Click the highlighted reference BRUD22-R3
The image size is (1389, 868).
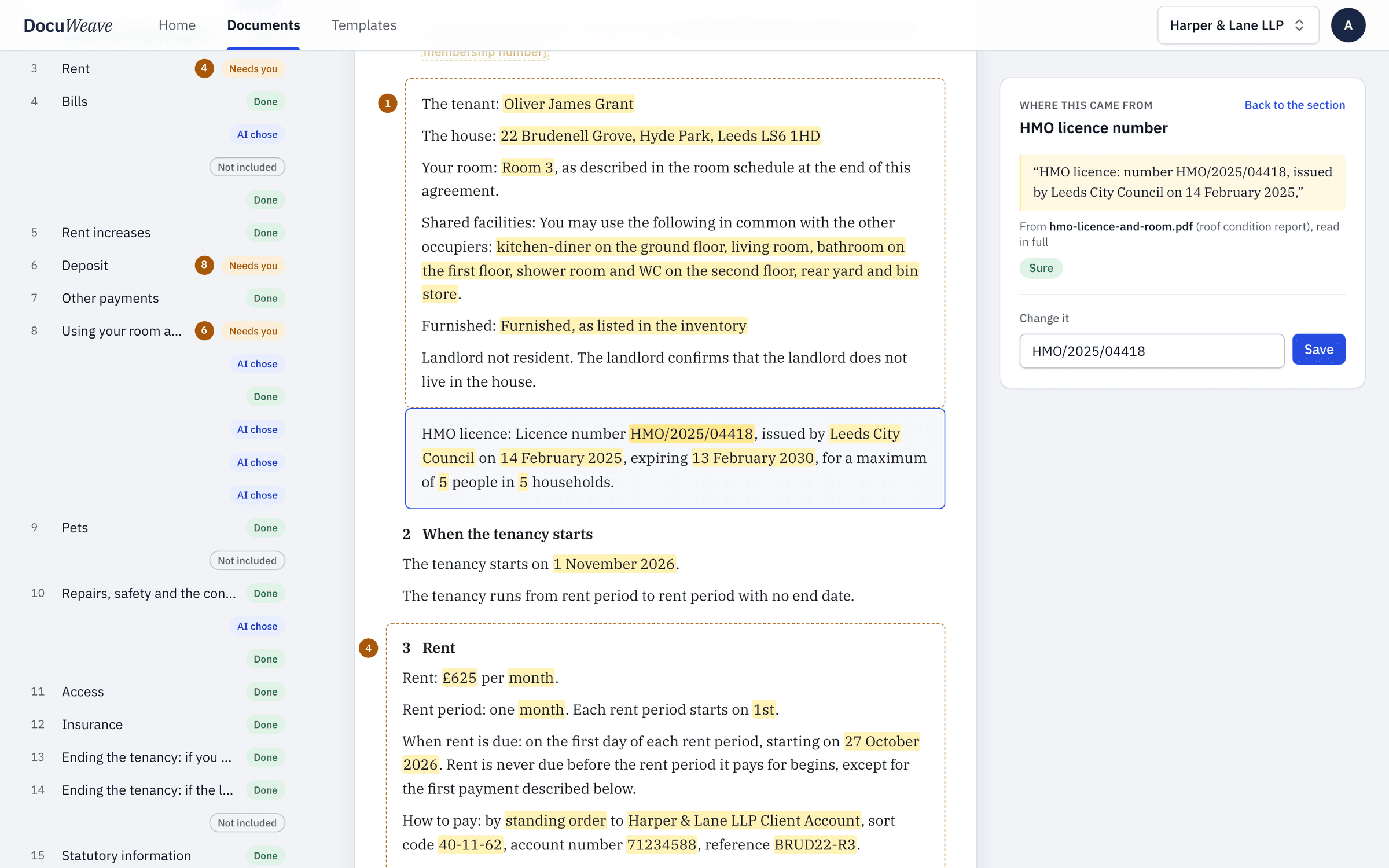point(814,844)
